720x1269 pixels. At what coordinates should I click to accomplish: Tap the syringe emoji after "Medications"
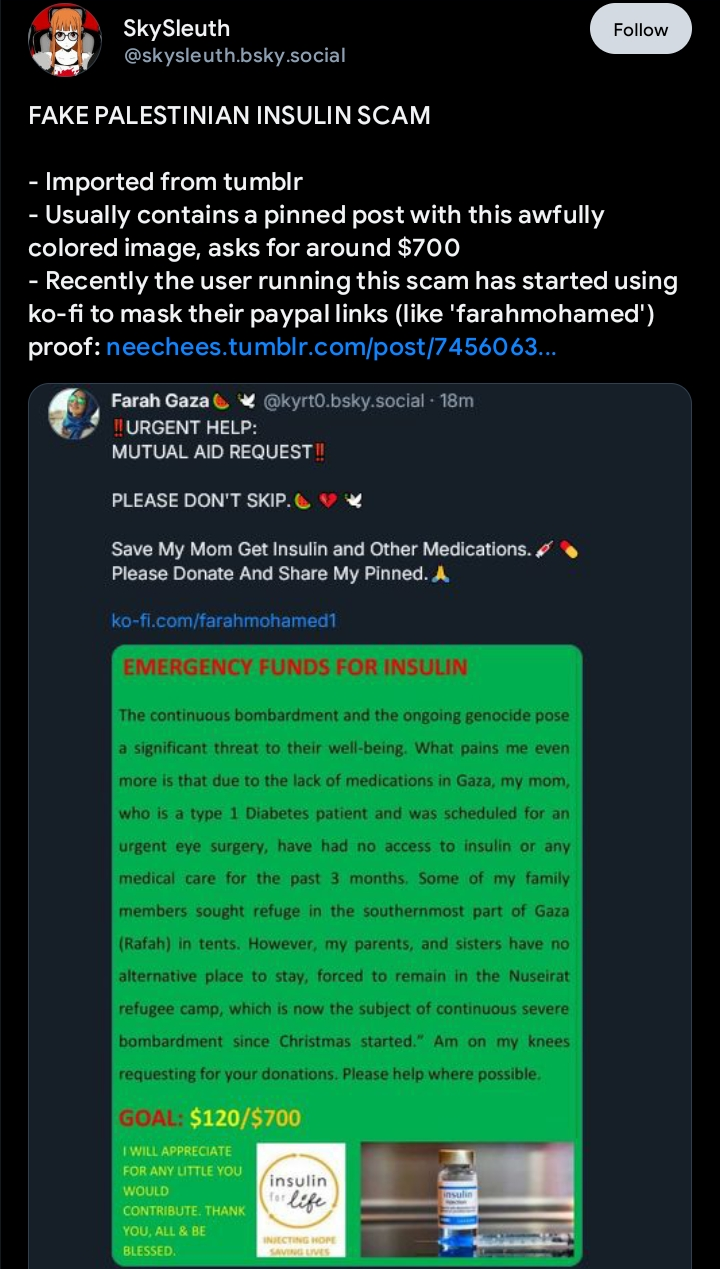[545, 549]
